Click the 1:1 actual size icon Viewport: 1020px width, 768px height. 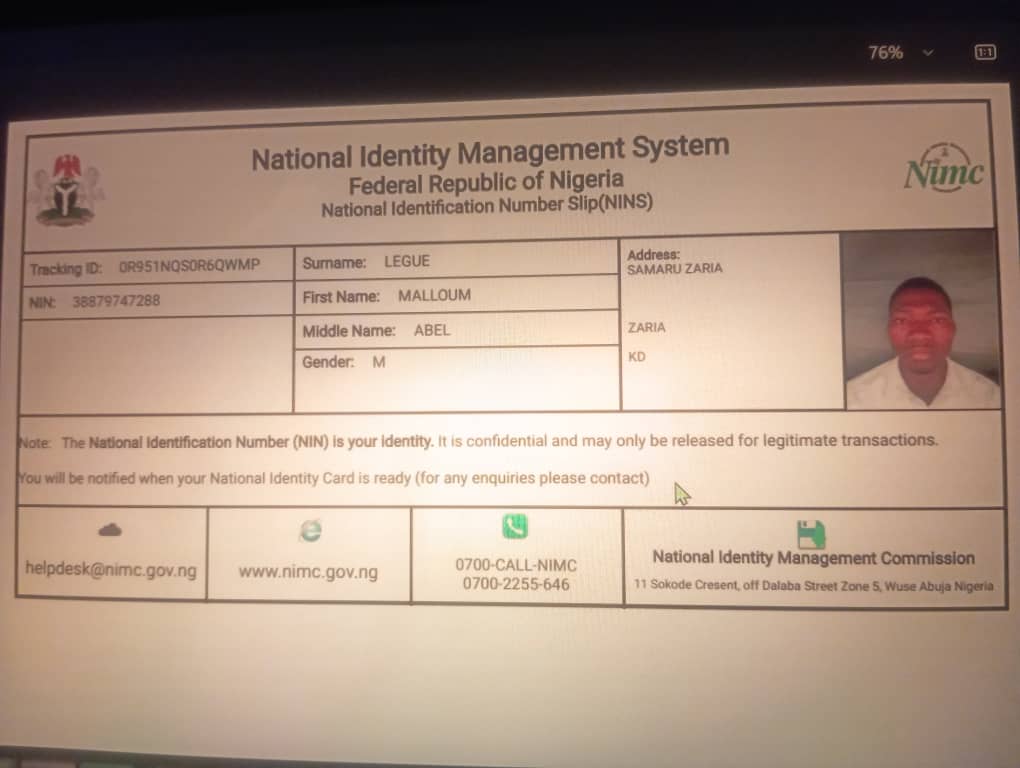[984, 52]
